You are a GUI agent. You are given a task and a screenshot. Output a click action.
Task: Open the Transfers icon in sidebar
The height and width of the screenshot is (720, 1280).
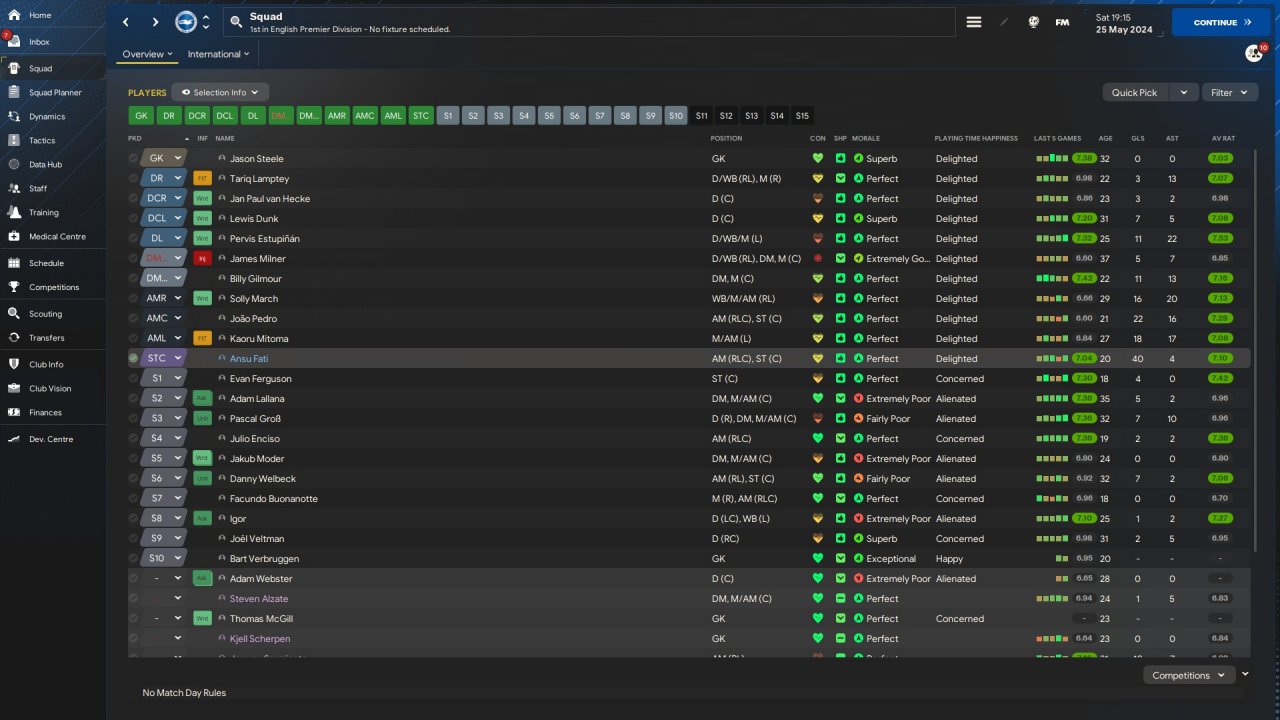(14, 337)
